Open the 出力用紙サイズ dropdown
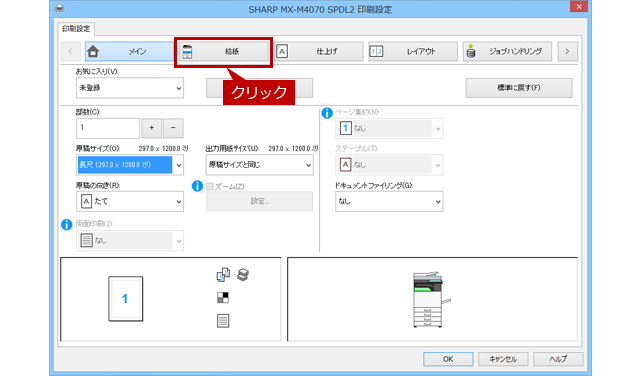 pos(260,165)
